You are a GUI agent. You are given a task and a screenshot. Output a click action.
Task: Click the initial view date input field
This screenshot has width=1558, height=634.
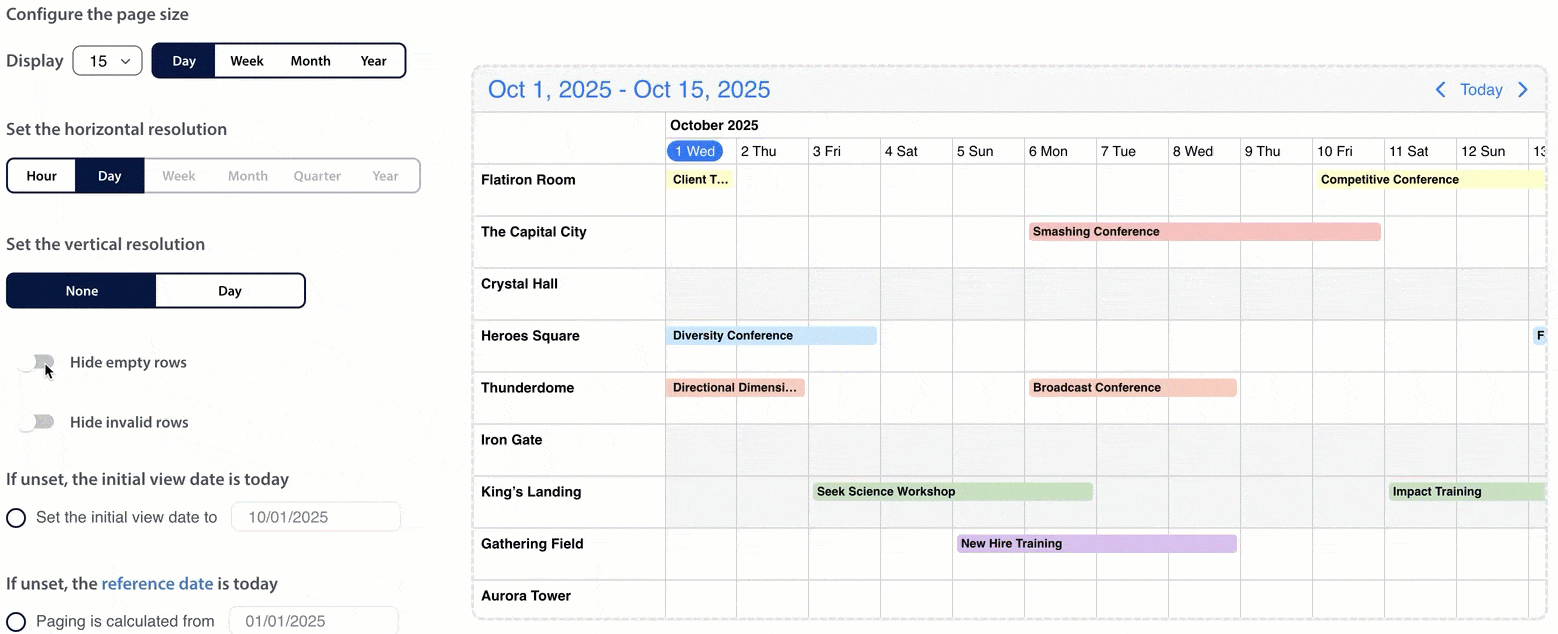tap(315, 518)
